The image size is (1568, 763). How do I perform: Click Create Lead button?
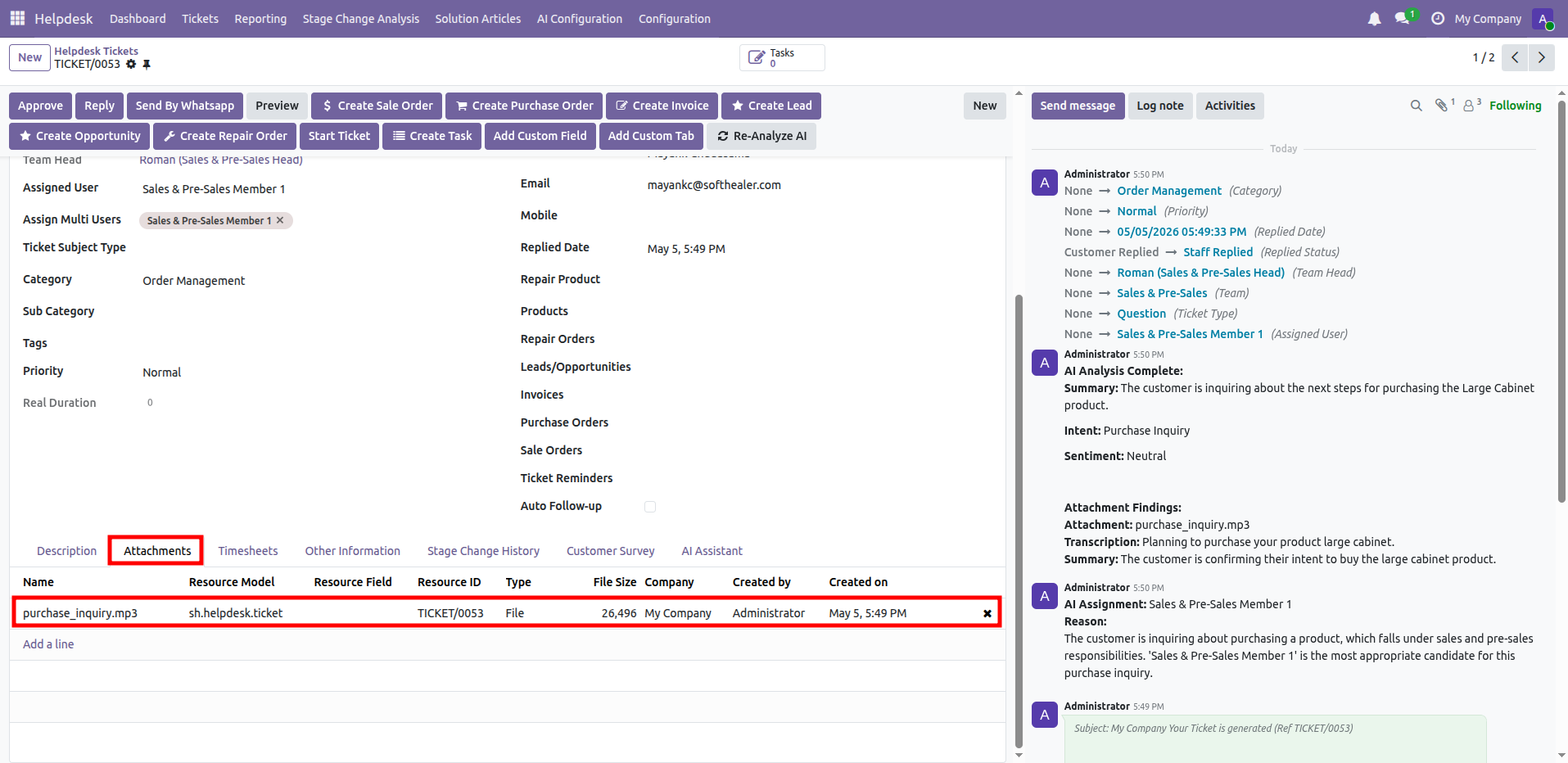point(771,106)
